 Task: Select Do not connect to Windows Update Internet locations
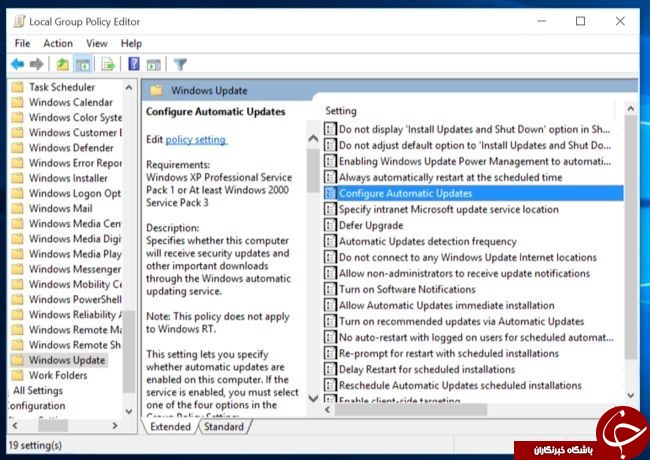click(x=468, y=257)
